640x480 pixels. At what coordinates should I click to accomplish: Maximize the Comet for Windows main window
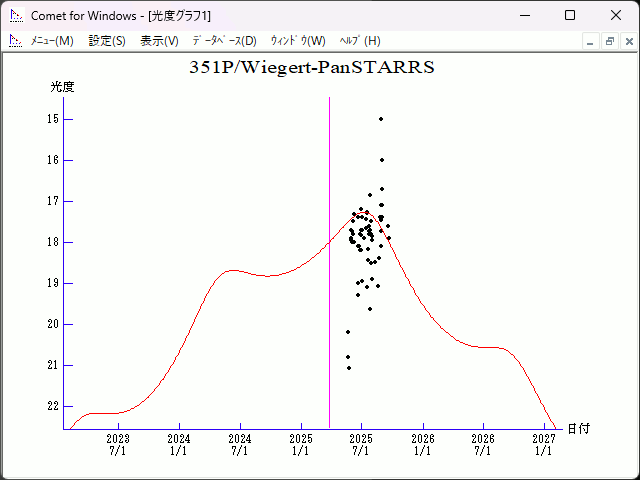(569, 15)
